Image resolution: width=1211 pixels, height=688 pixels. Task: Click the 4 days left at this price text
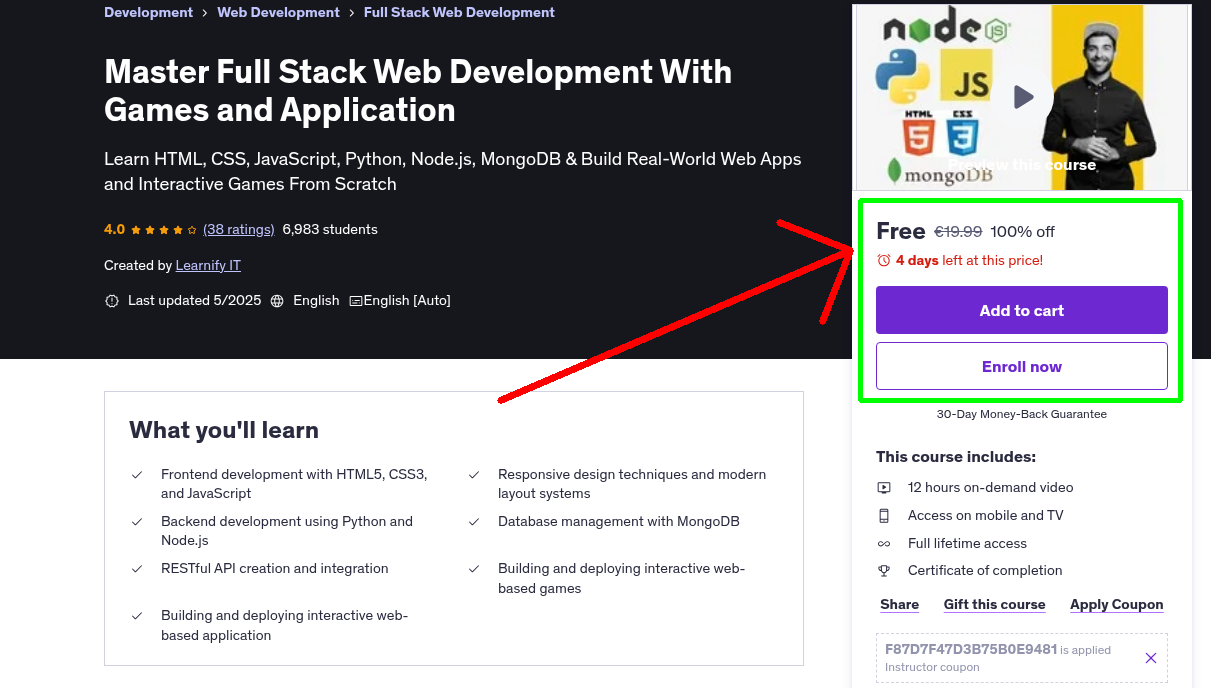pyautogui.click(x=969, y=261)
